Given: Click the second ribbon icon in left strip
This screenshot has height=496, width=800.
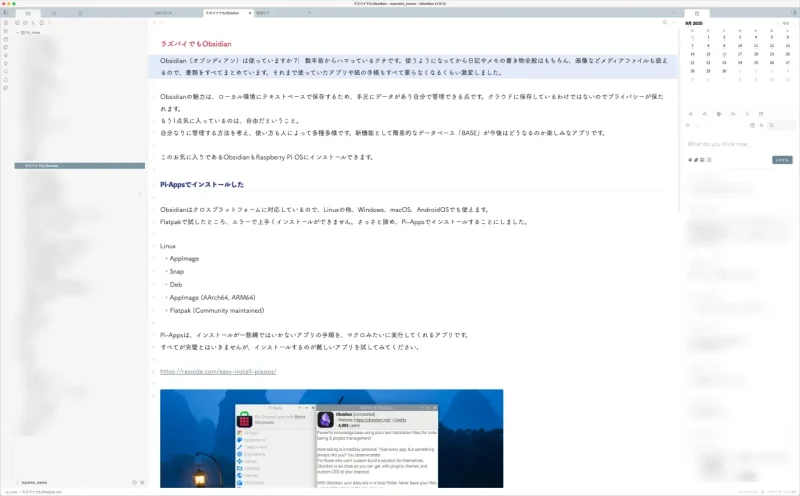Looking at the screenshot, I should pyautogui.click(x=6, y=31).
